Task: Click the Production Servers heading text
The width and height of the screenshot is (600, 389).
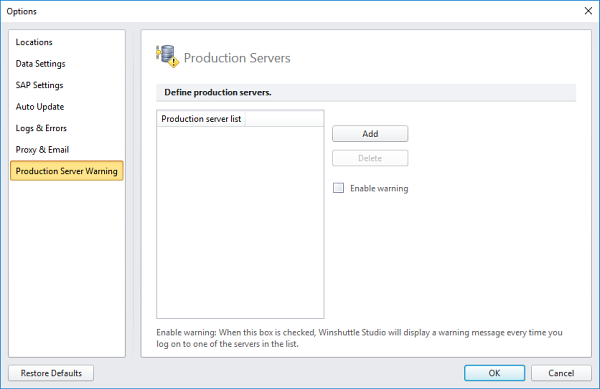Action: tap(237, 58)
